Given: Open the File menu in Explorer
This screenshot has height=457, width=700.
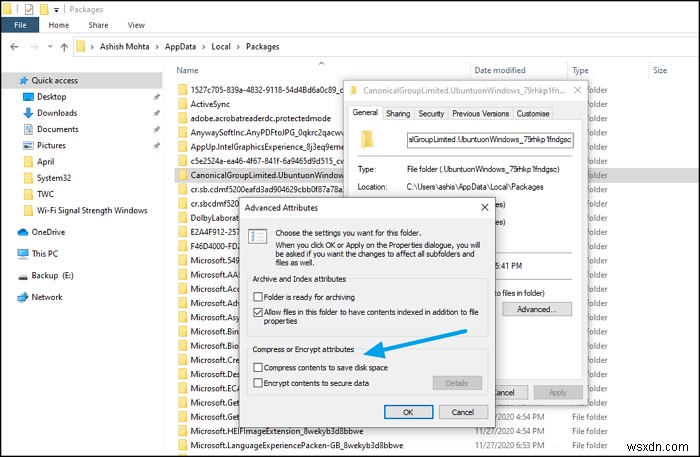Looking at the screenshot, I should click(x=20, y=25).
